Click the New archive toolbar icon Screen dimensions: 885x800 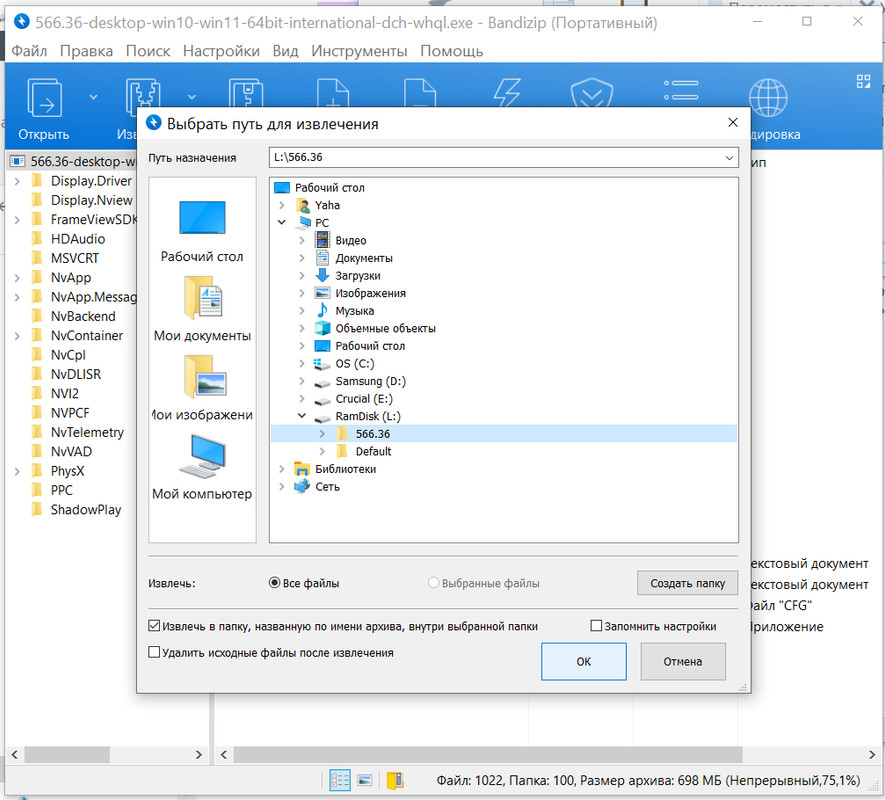point(246,93)
